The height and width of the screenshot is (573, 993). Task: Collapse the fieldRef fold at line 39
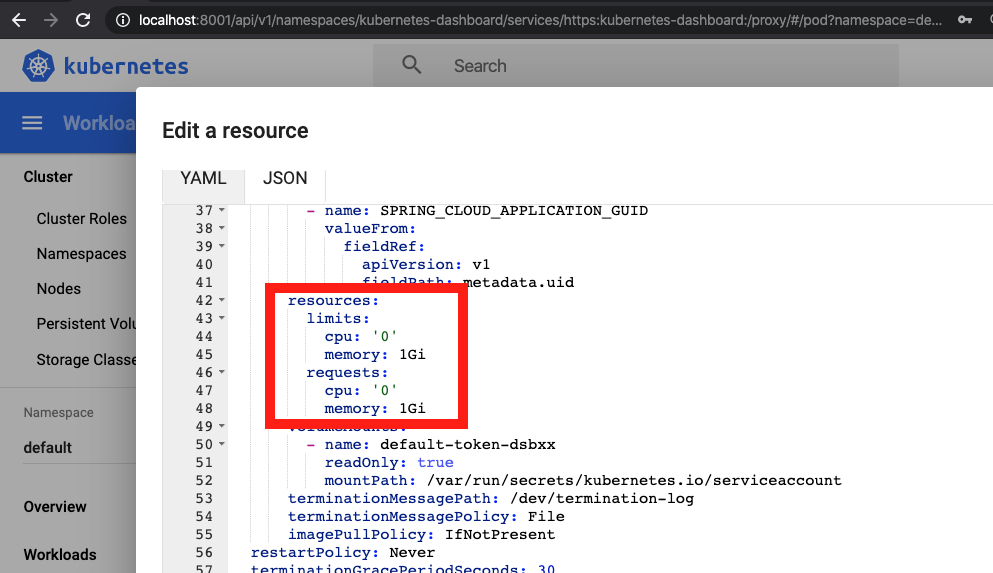tap(222, 246)
